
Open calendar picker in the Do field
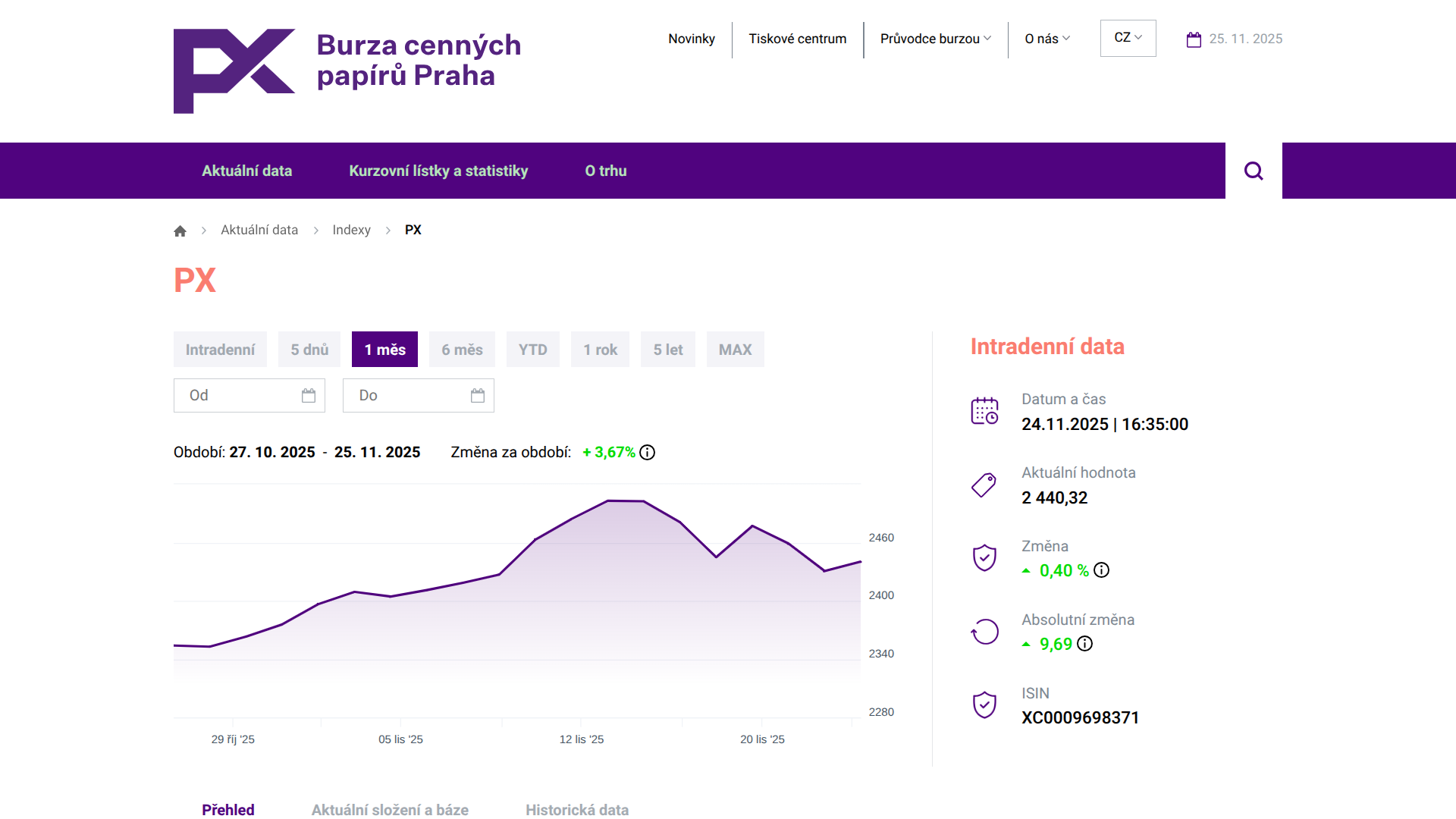[478, 395]
